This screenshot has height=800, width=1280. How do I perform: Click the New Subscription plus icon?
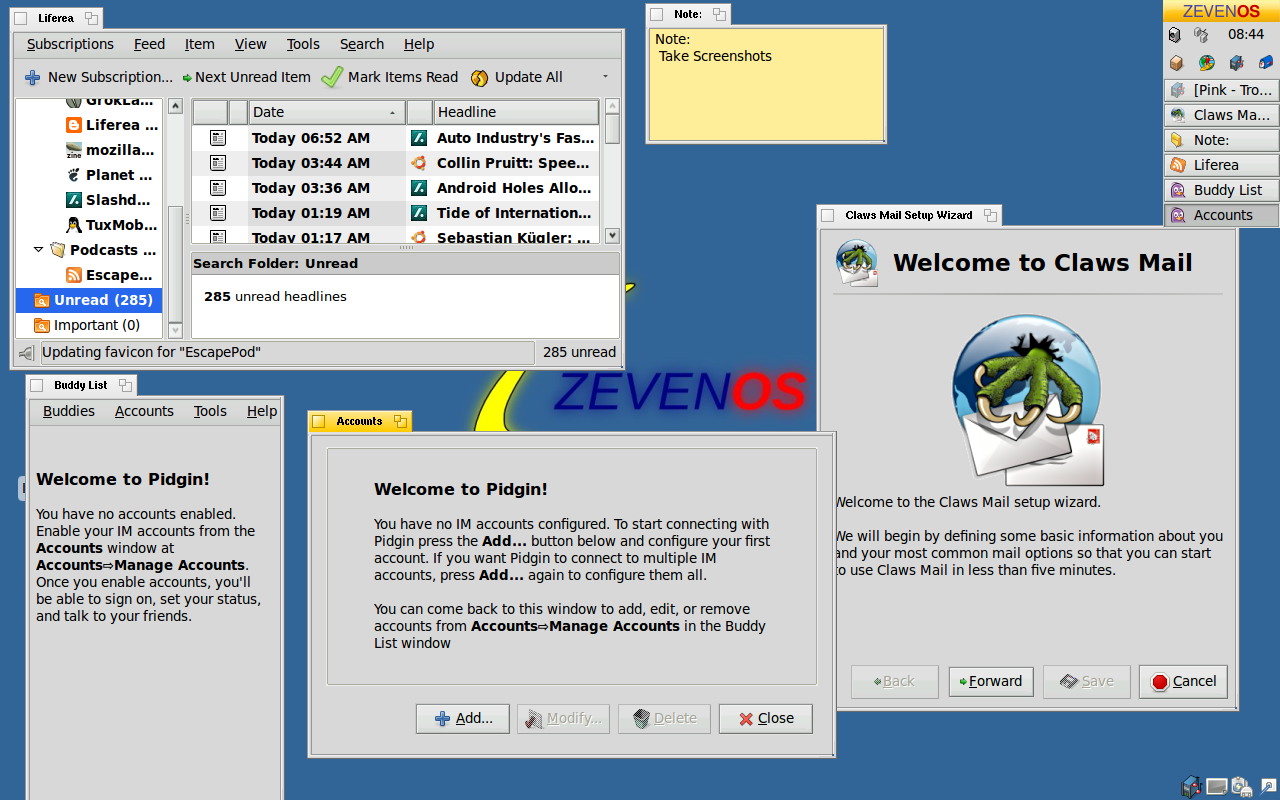coord(33,77)
